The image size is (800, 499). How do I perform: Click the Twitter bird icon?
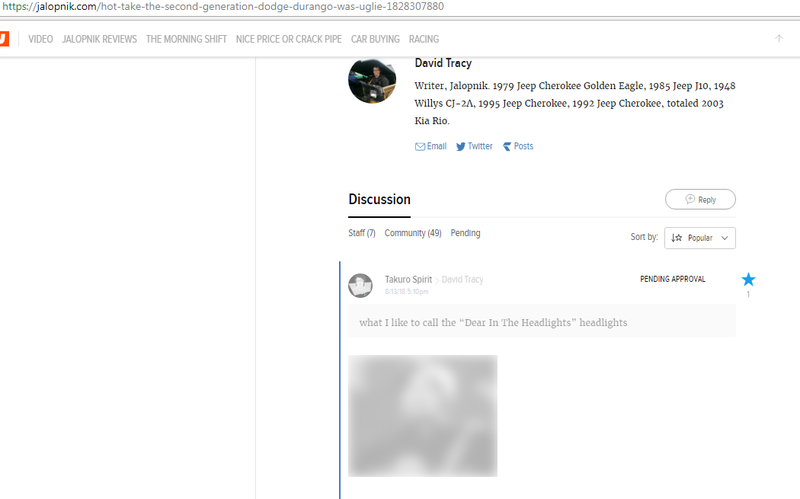461,147
